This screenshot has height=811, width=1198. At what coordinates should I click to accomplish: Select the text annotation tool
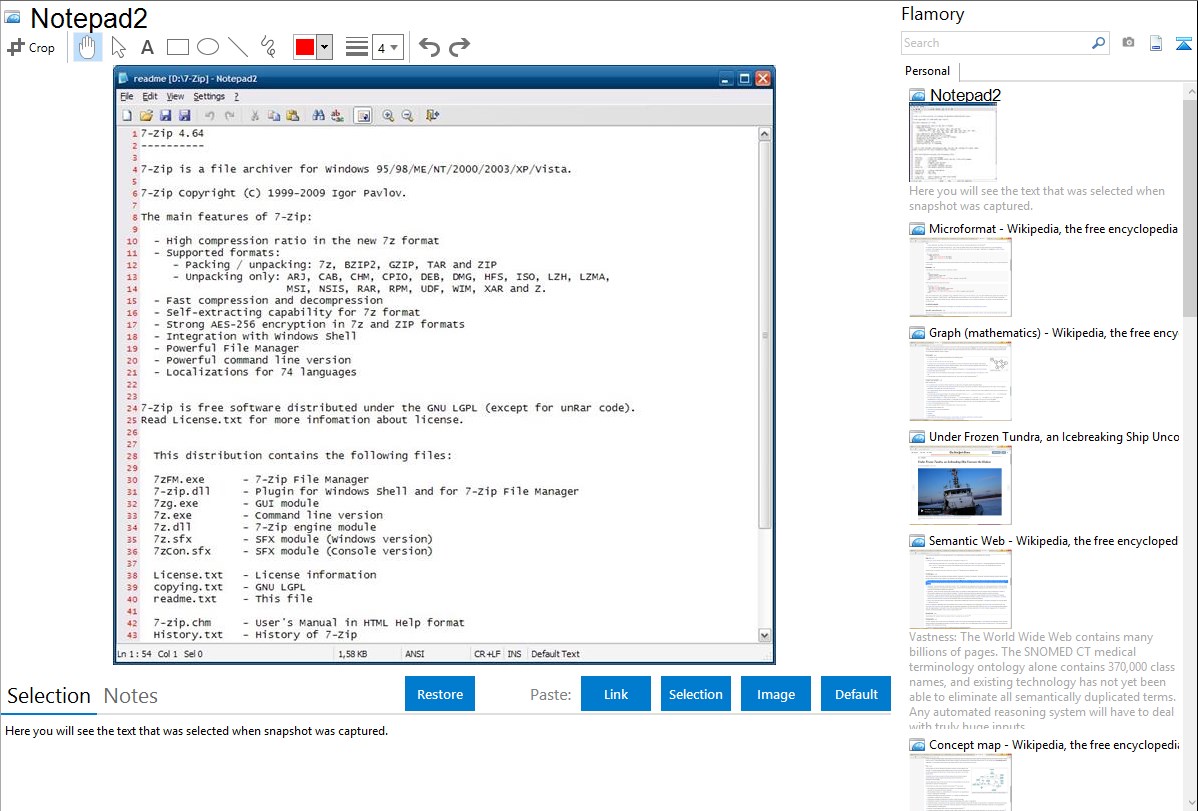click(147, 47)
